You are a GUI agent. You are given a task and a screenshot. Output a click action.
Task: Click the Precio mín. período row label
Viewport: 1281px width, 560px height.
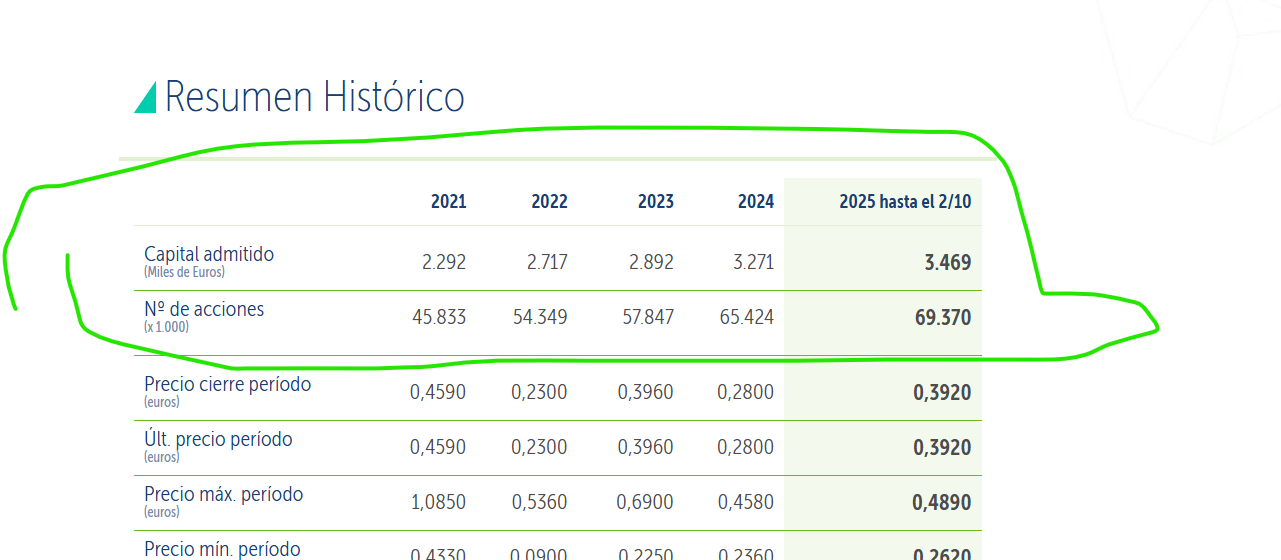click(x=222, y=549)
